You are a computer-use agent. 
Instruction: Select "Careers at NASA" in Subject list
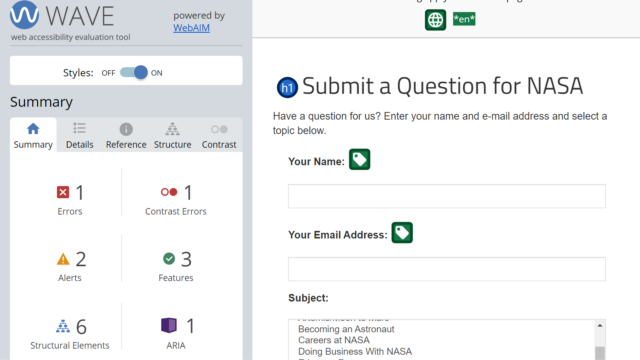334,340
